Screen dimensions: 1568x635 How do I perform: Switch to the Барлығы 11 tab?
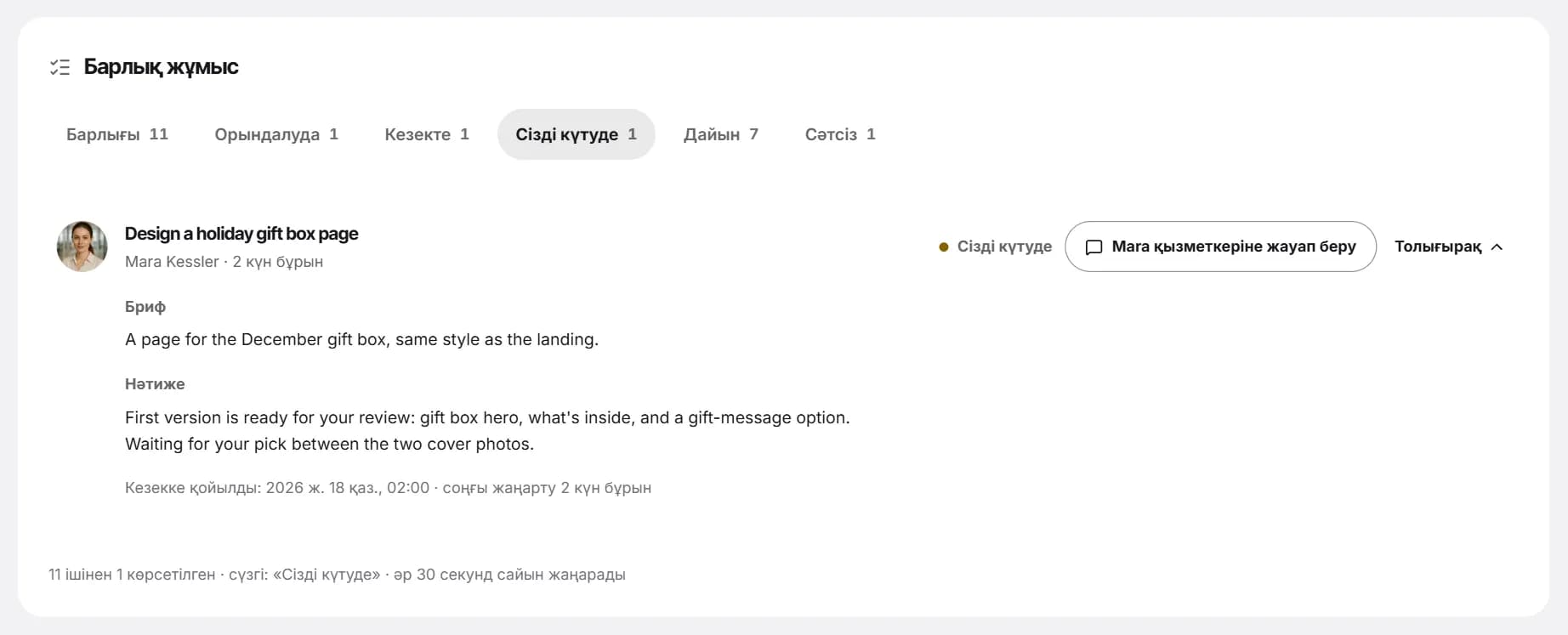coord(117,134)
